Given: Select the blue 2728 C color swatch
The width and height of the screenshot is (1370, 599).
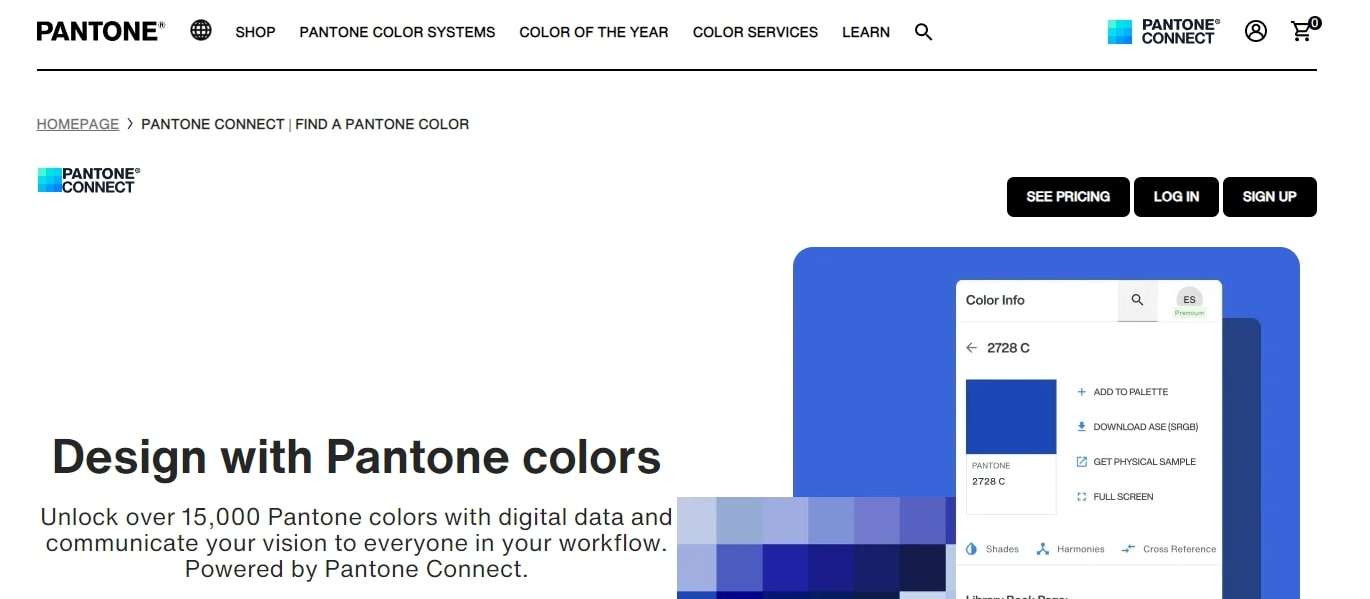Looking at the screenshot, I should pos(1010,415).
